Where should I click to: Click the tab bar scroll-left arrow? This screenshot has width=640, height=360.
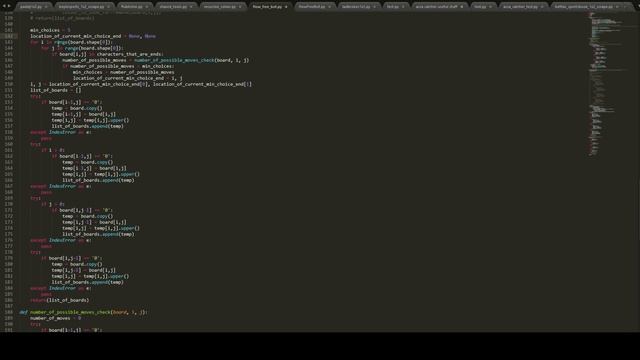(4, 6)
